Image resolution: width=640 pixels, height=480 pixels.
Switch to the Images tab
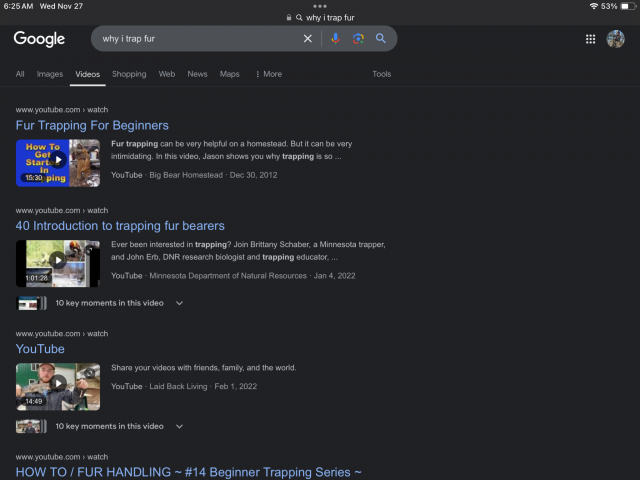tap(50, 74)
